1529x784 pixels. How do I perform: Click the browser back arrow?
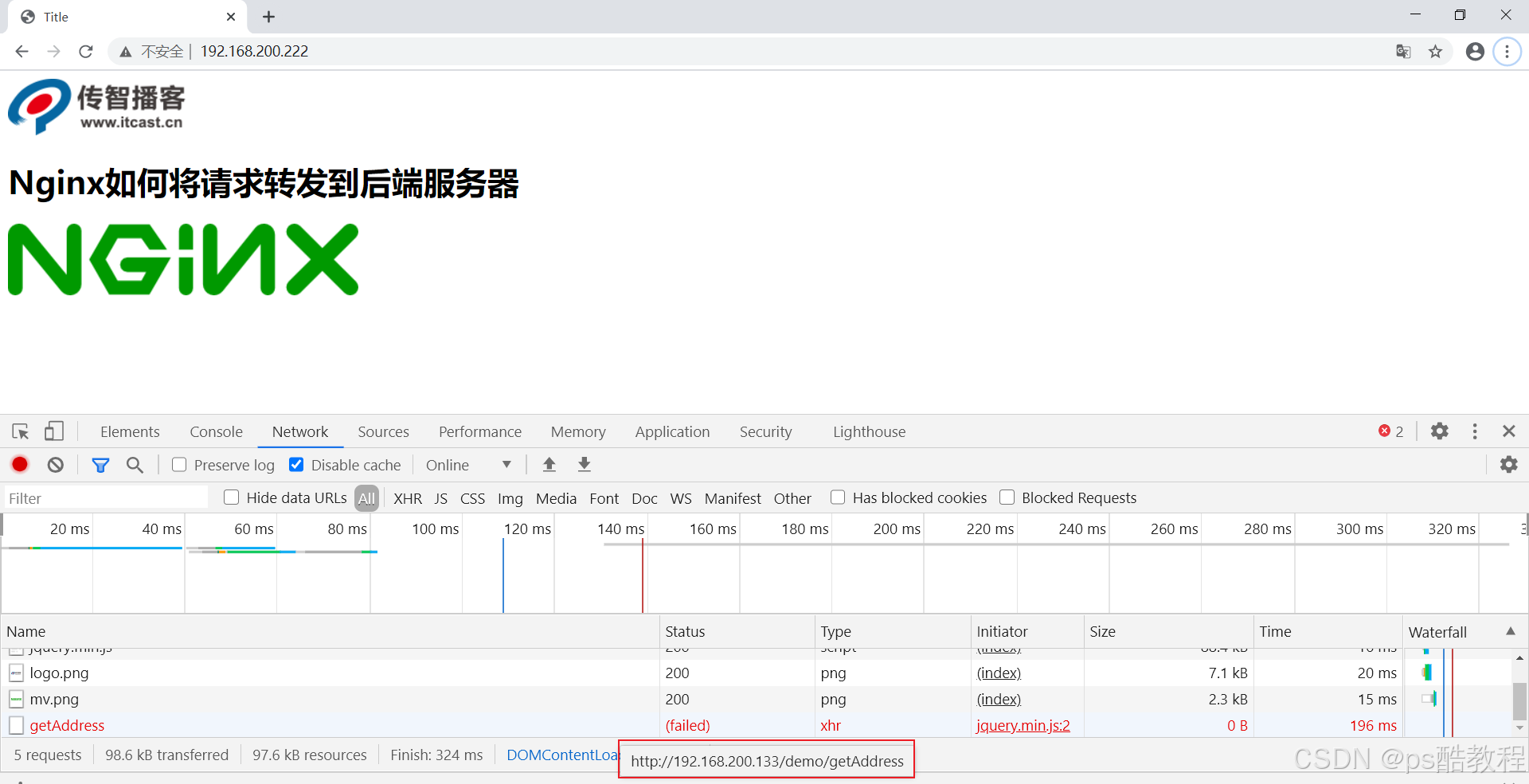click(22, 52)
